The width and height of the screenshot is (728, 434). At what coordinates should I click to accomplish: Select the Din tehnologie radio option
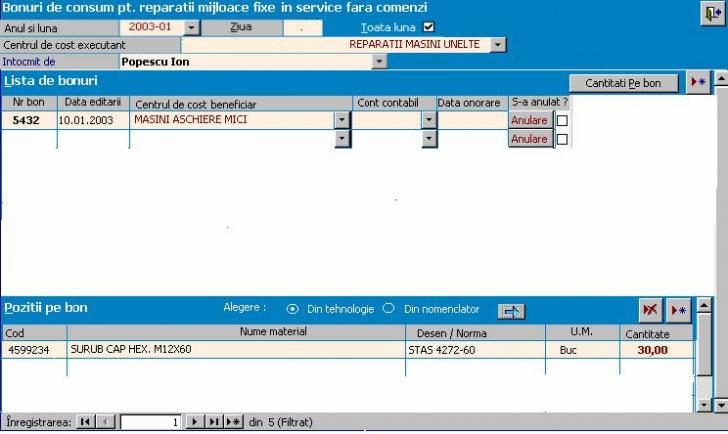pos(292,309)
